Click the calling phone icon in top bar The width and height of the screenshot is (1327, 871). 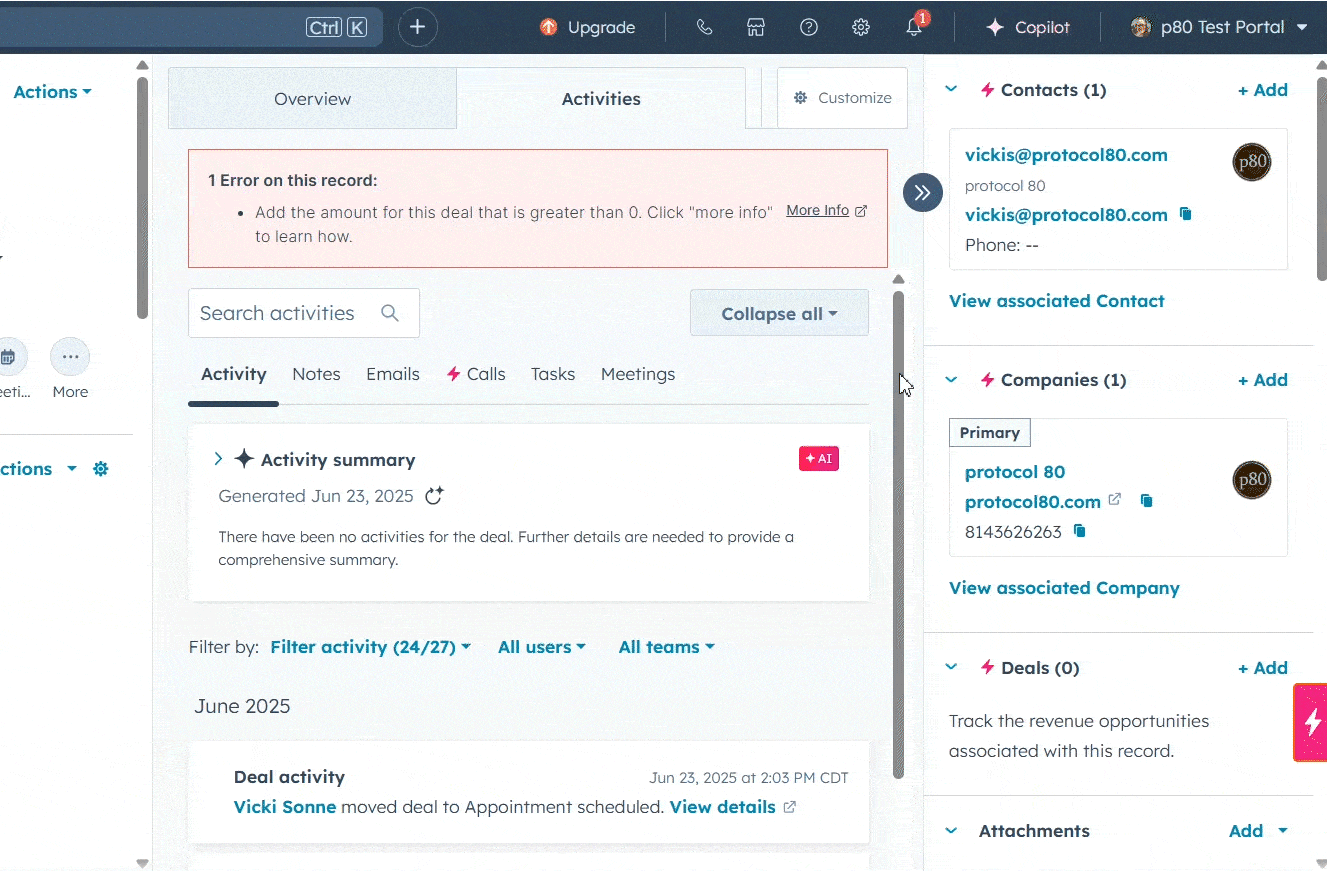(704, 27)
